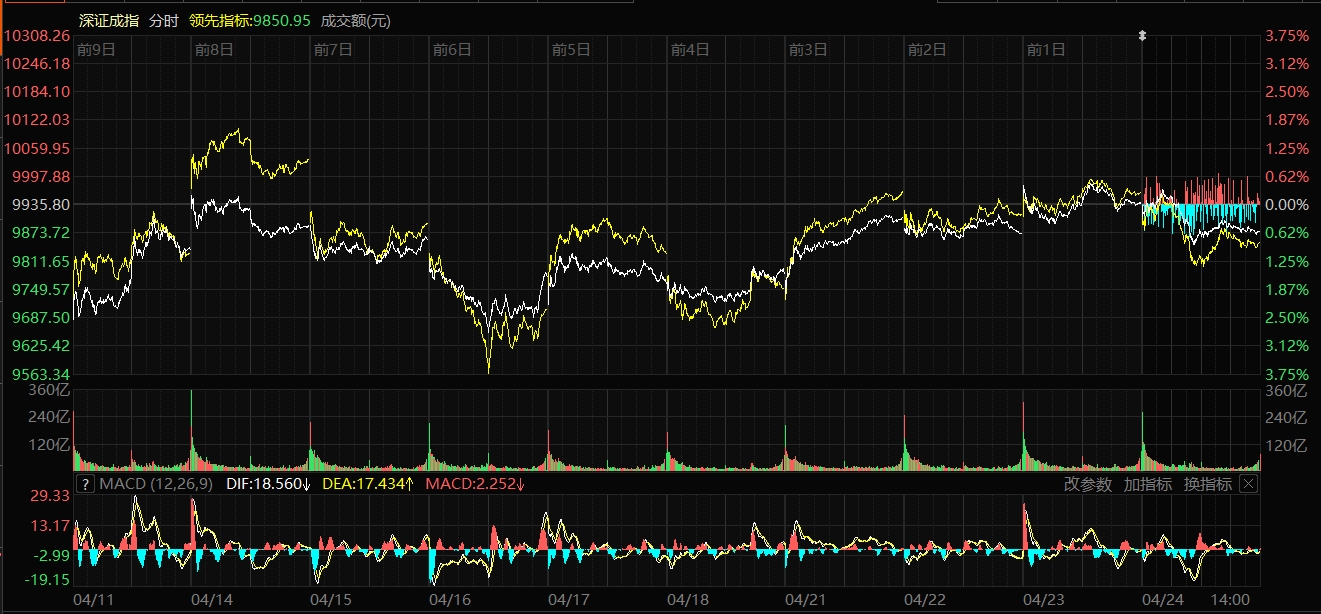Select the 前5日 day marker
Screen dimensions: 1321x614
(x=571, y=48)
